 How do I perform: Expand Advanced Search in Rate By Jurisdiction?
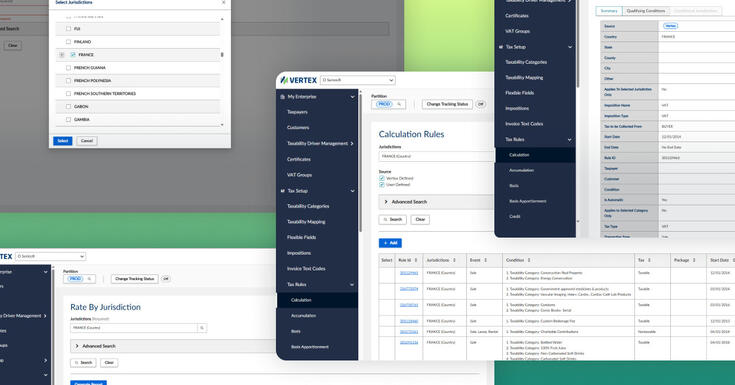tap(77, 346)
